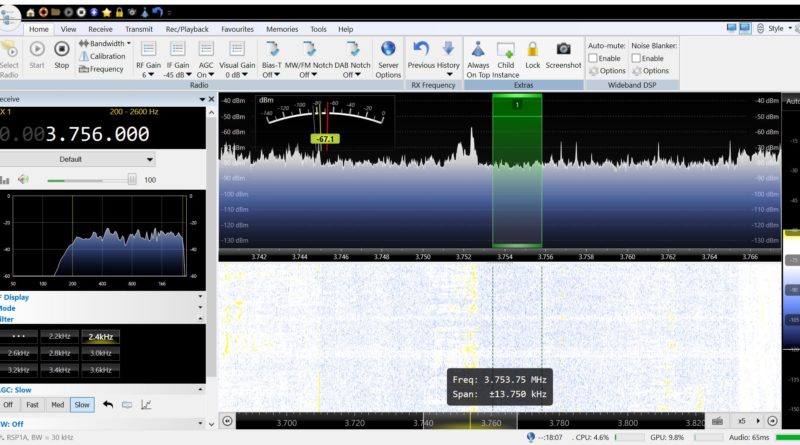Viewport: 800px width, 445px height.
Task: Set AGC speed to Slow
Action: click(x=82, y=405)
